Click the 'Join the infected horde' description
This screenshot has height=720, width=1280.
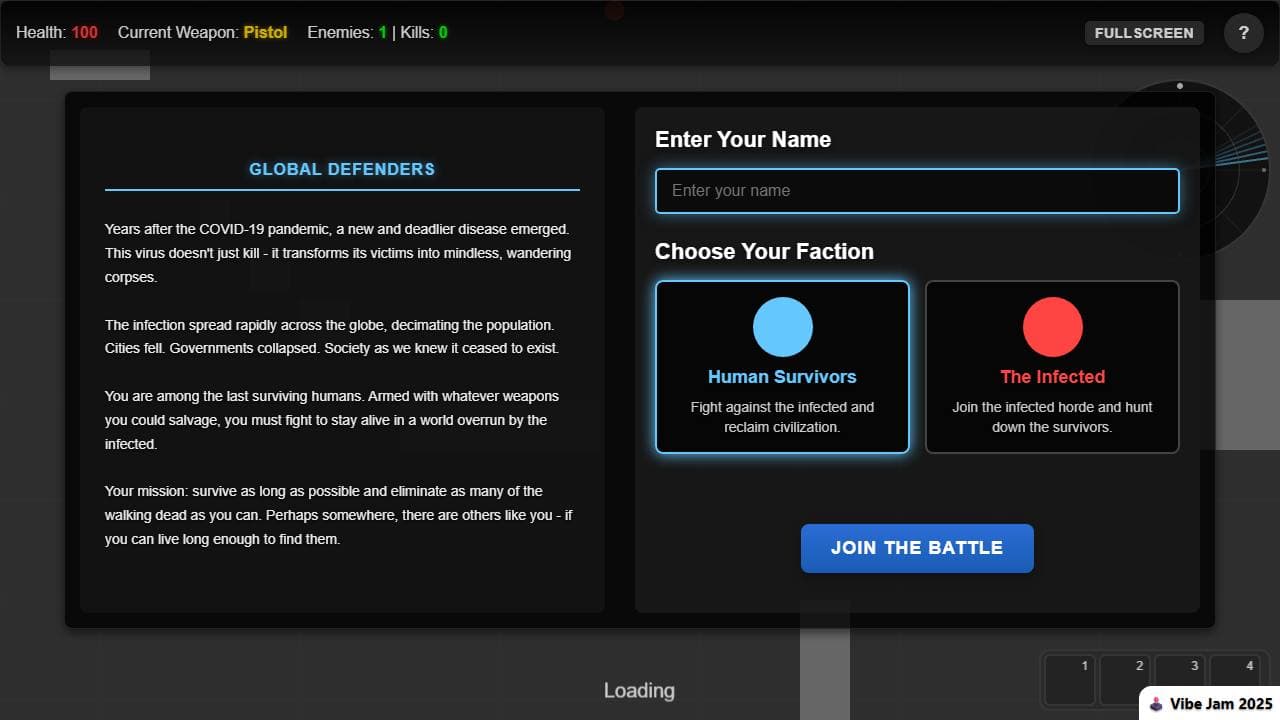point(1052,417)
